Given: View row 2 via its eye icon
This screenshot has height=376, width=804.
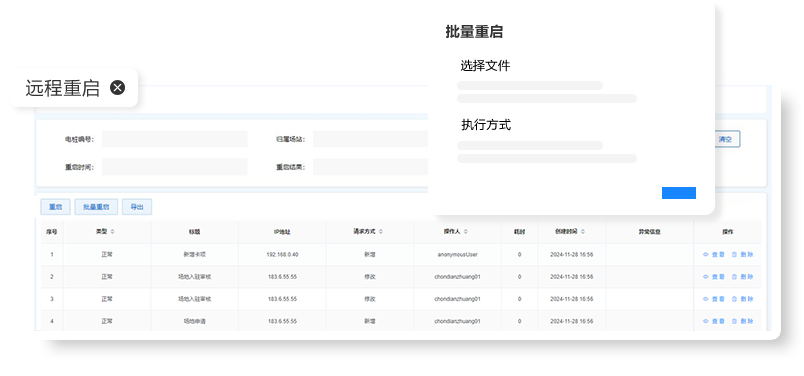Looking at the screenshot, I should 706,276.
